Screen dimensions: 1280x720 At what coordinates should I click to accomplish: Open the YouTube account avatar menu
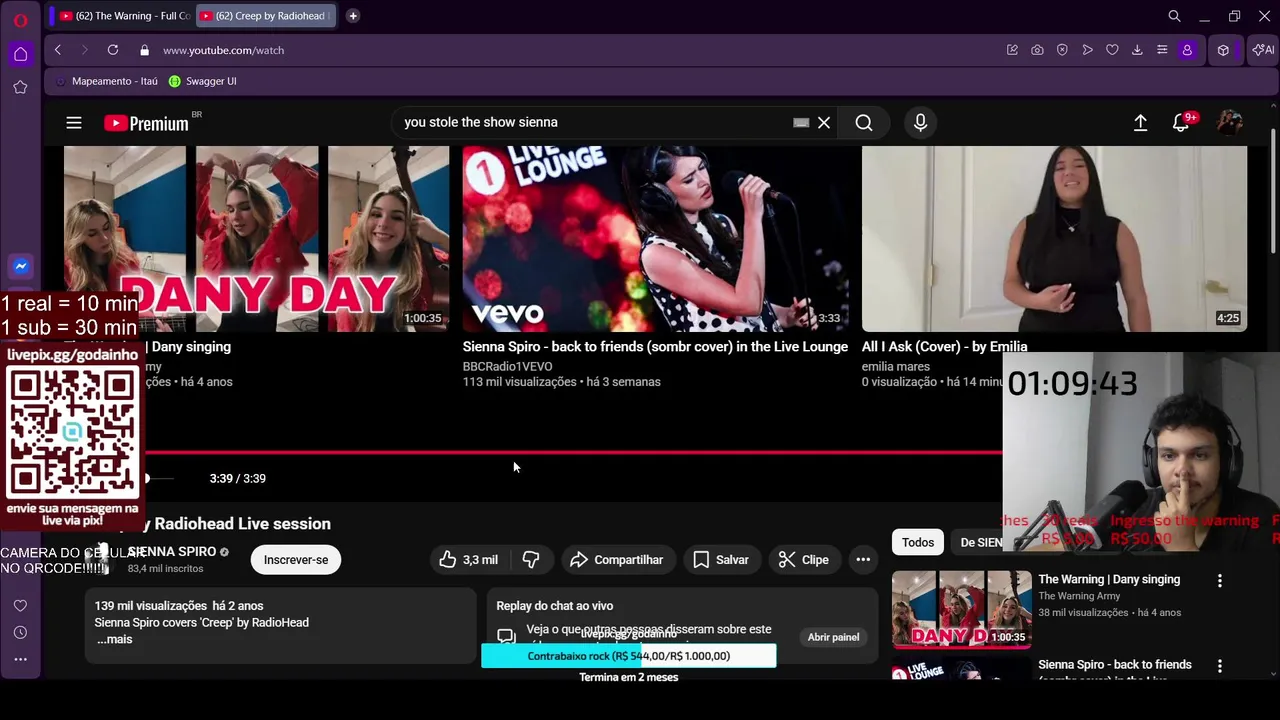(x=1229, y=123)
